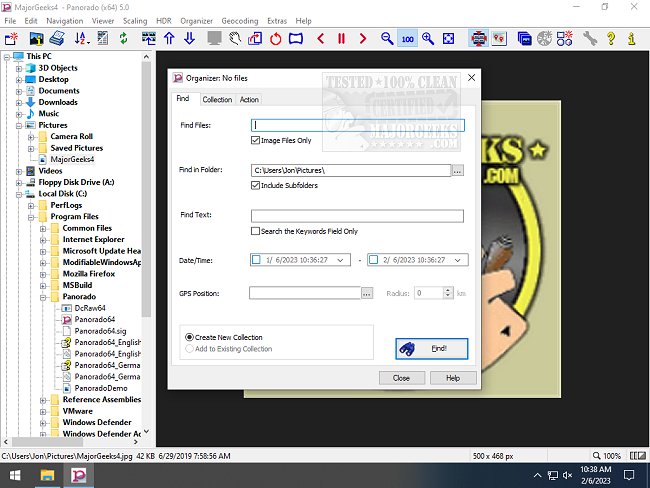Click the zoom out magnifier icon
This screenshot has width=650, height=488.
pos(387,39)
